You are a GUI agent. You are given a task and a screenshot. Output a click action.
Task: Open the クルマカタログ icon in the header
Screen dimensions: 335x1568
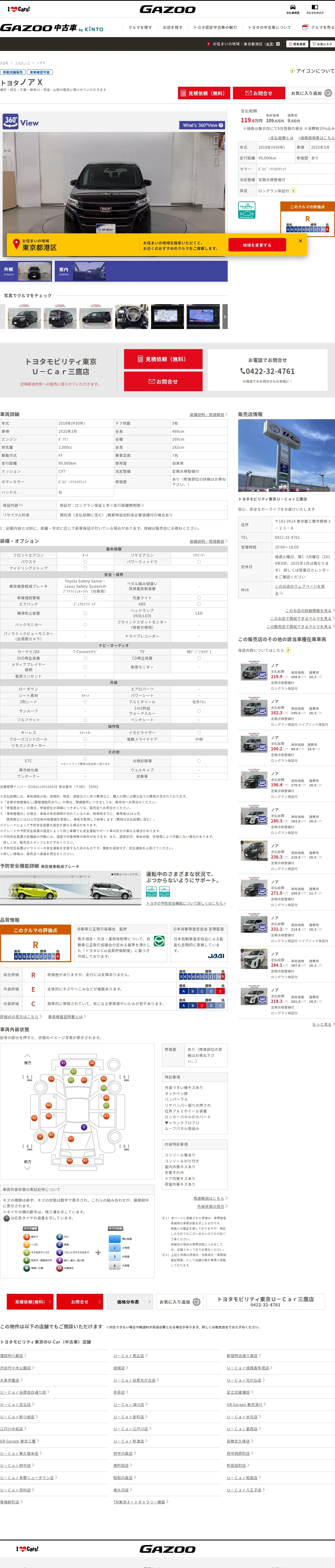click(315, 9)
